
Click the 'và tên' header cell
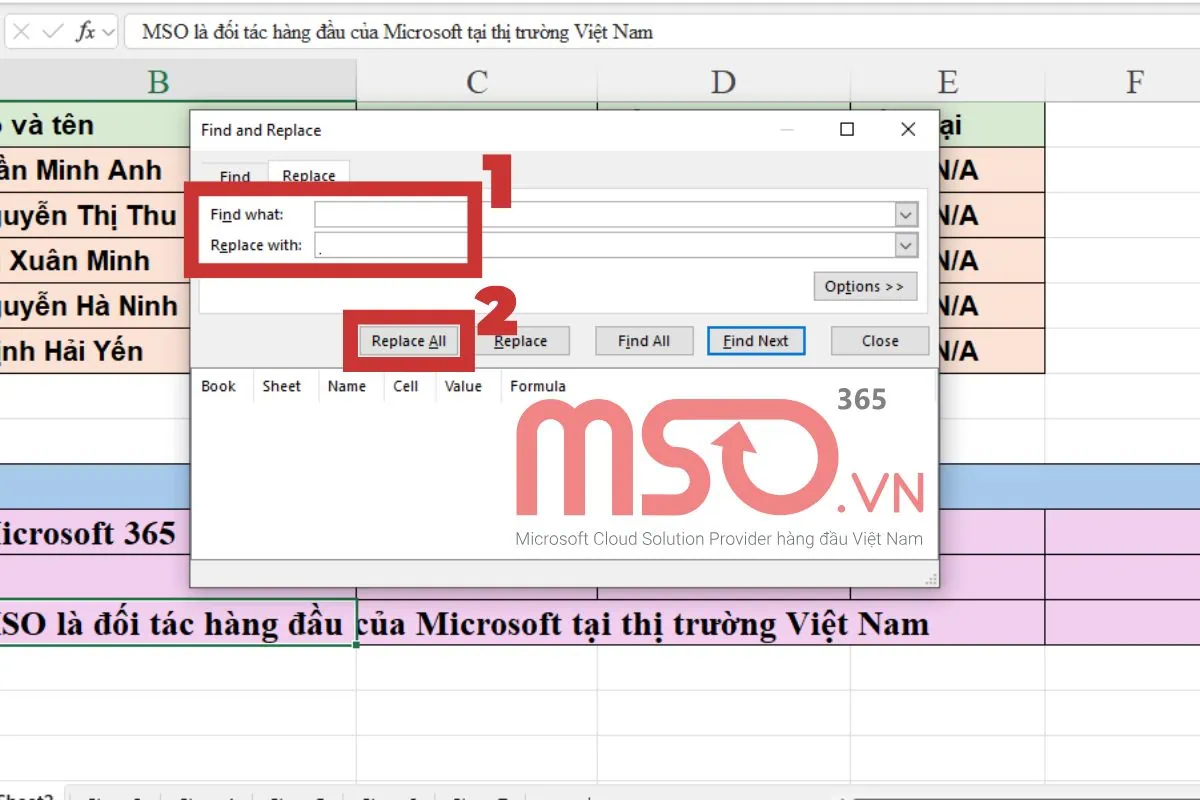(95, 125)
